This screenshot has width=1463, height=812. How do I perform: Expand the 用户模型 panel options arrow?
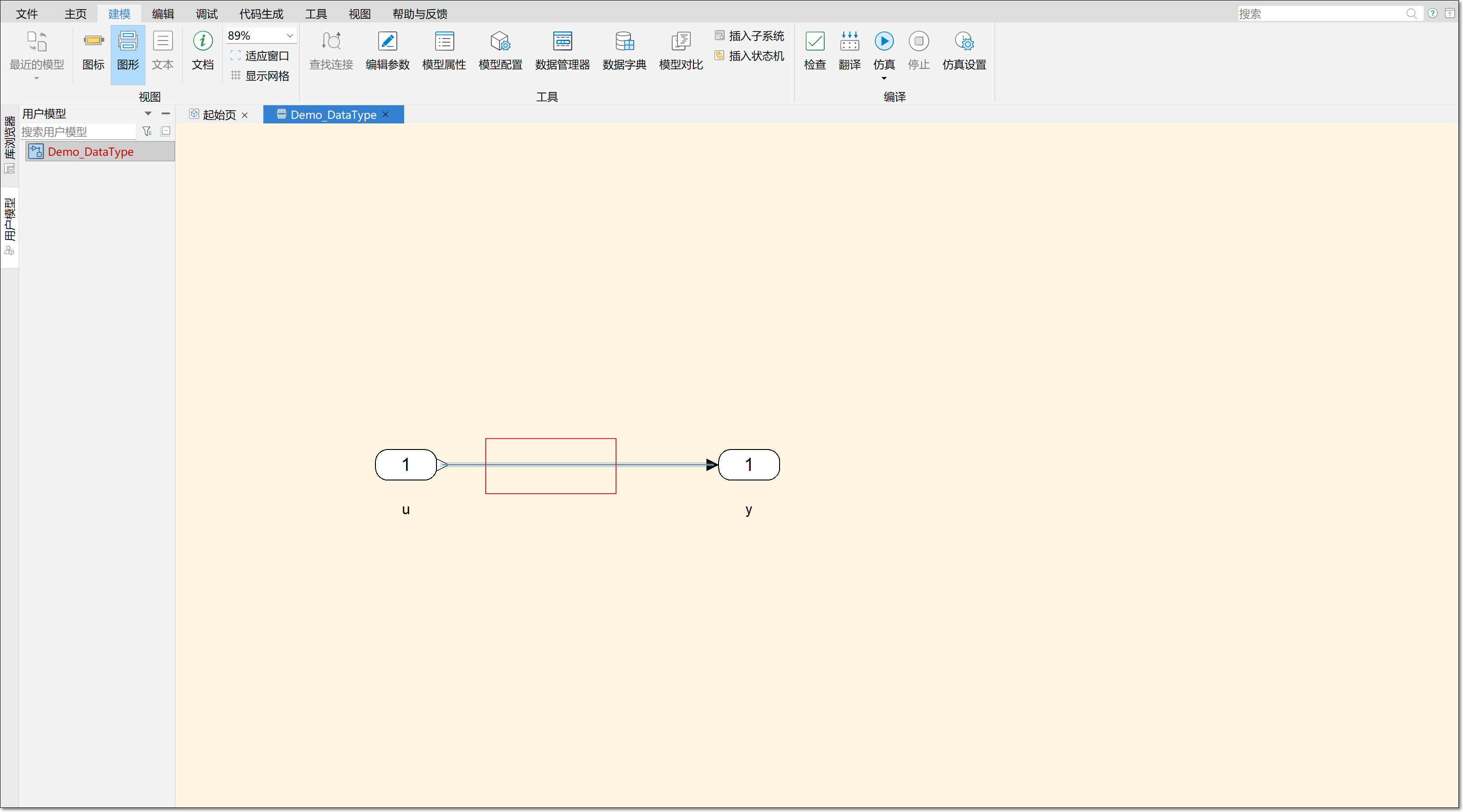(x=148, y=113)
